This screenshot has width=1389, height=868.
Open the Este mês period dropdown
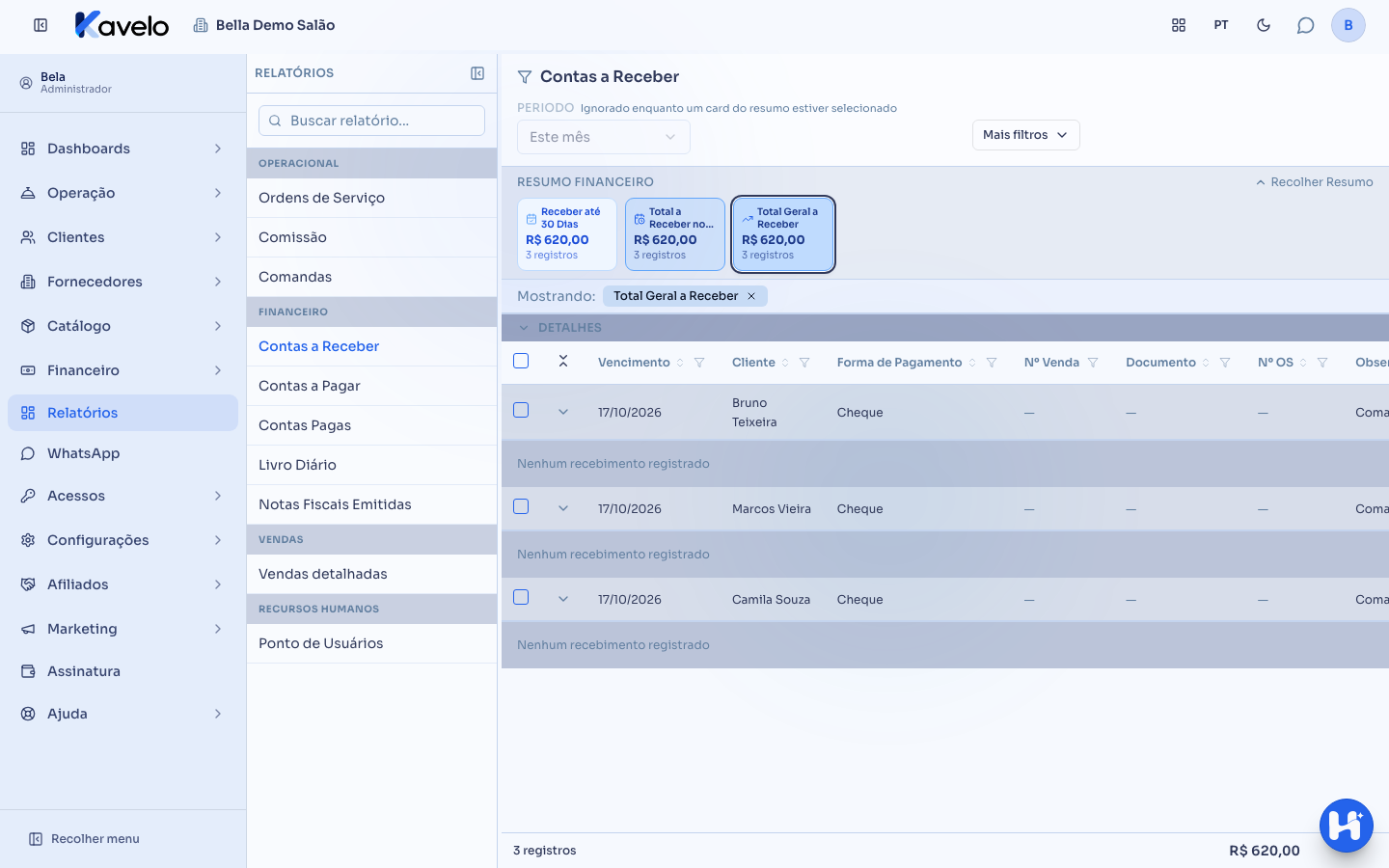pos(604,137)
